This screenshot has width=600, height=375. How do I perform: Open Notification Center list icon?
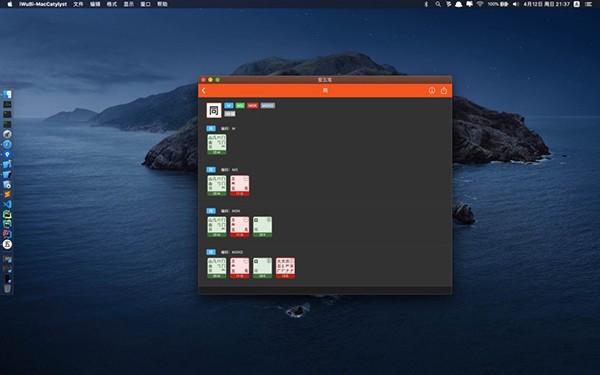[x=589, y=4]
